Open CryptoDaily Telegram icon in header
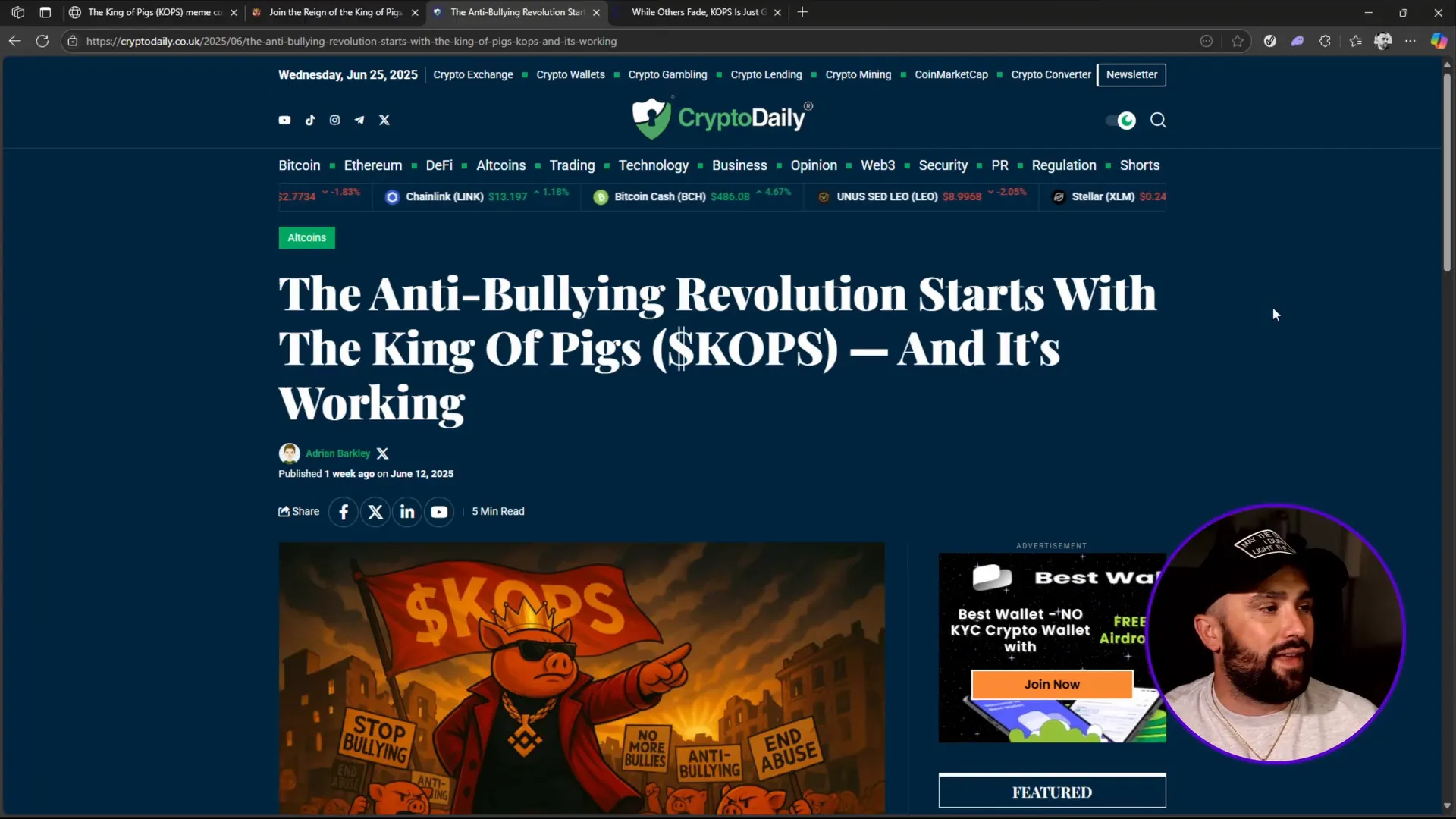This screenshot has width=1456, height=819. coord(359,120)
